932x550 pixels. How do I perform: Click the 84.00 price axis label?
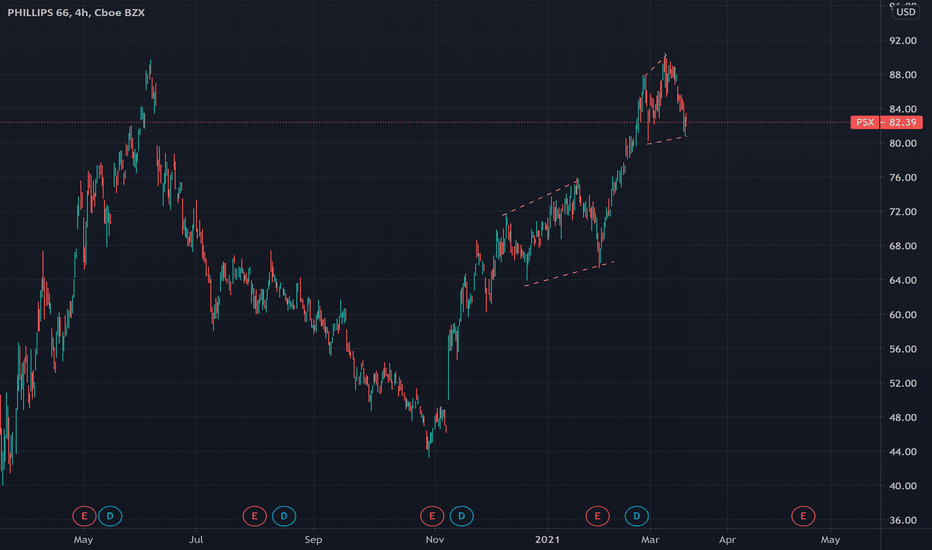[x=903, y=109]
